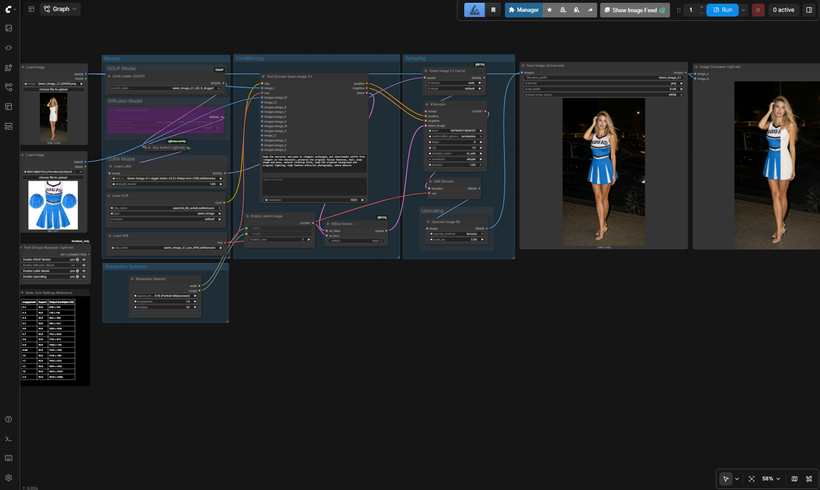Open vae_name dropdown in Load VAE
Screen dimensions: 820x490
tap(166, 248)
